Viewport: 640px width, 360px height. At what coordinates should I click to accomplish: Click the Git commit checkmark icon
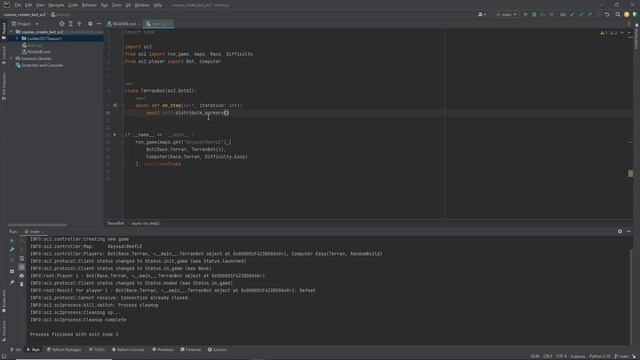coord(581,14)
